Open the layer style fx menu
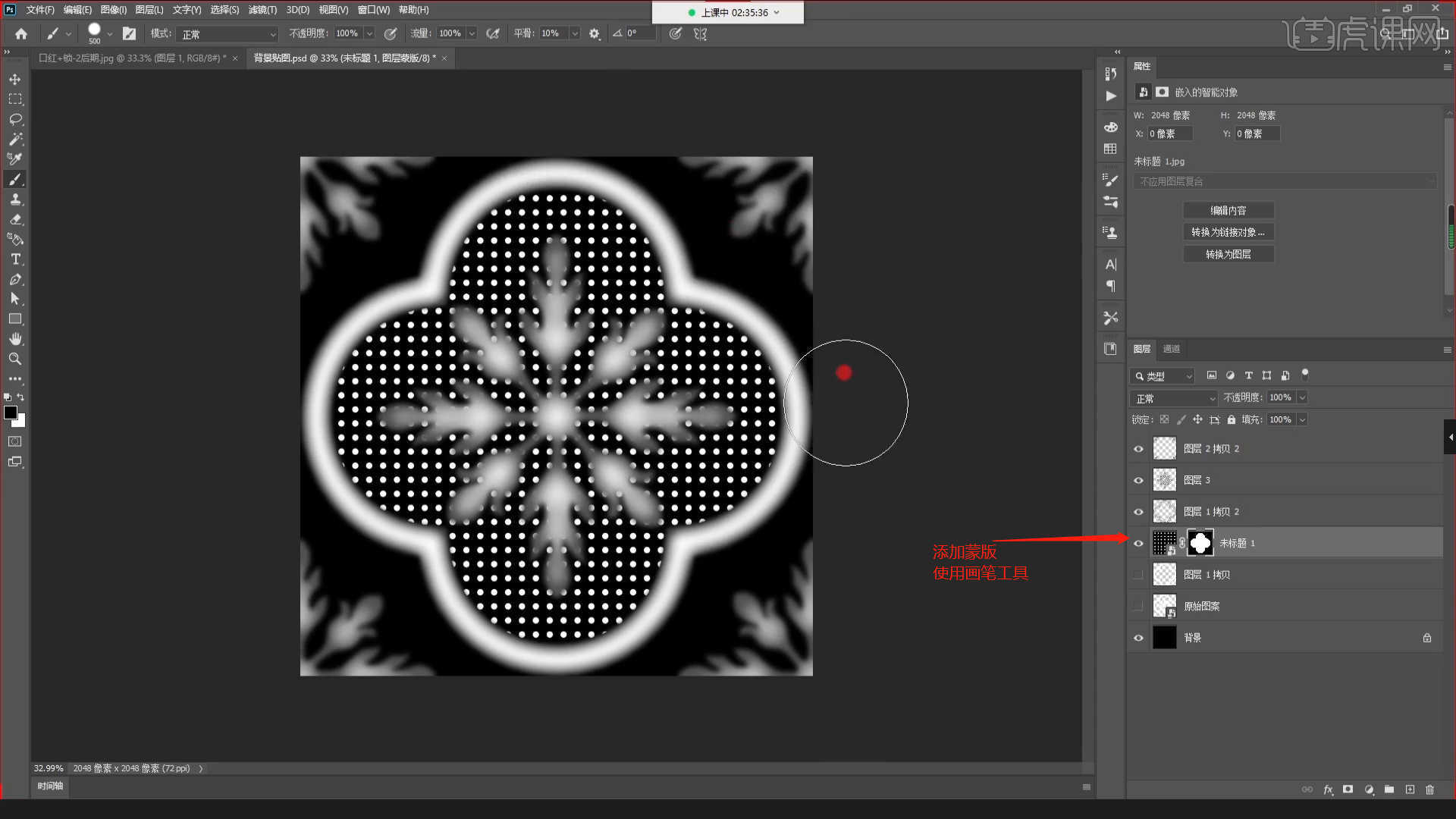This screenshot has height=819, width=1456. pos(1328,789)
